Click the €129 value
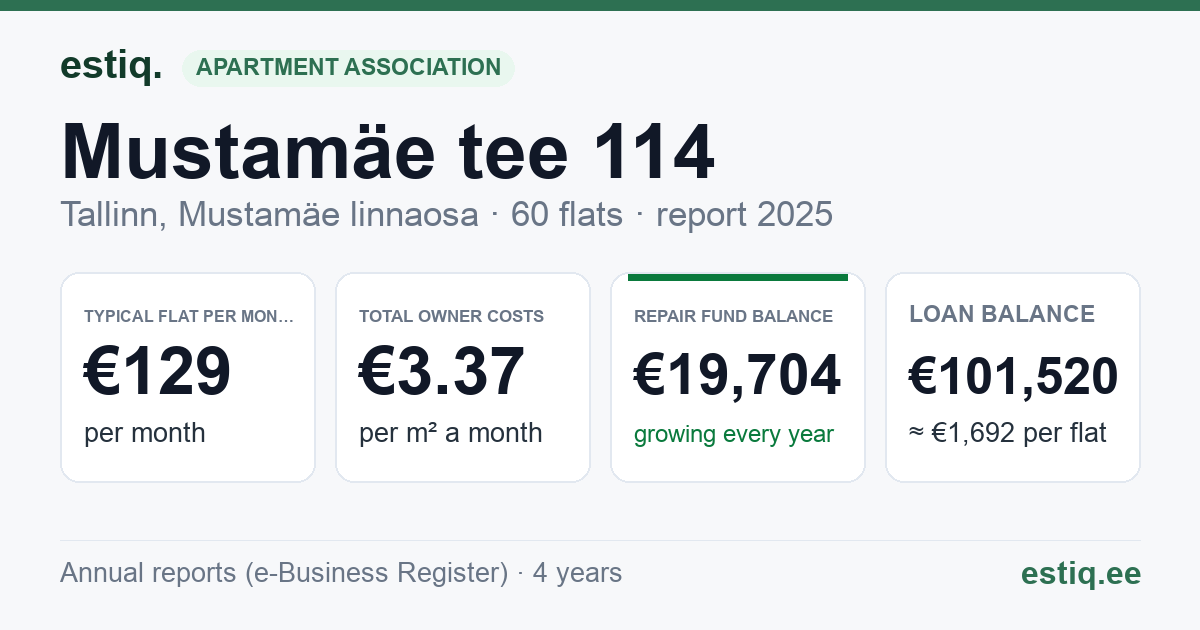1200x630 pixels. [x=158, y=372]
